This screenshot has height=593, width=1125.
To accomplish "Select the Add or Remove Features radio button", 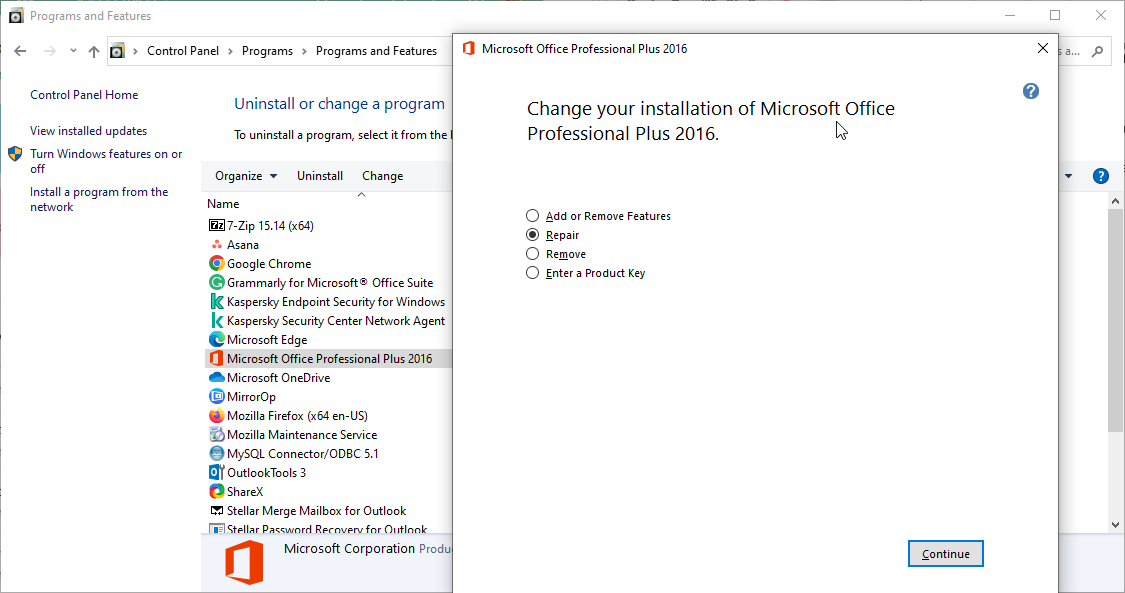I will click(x=532, y=216).
